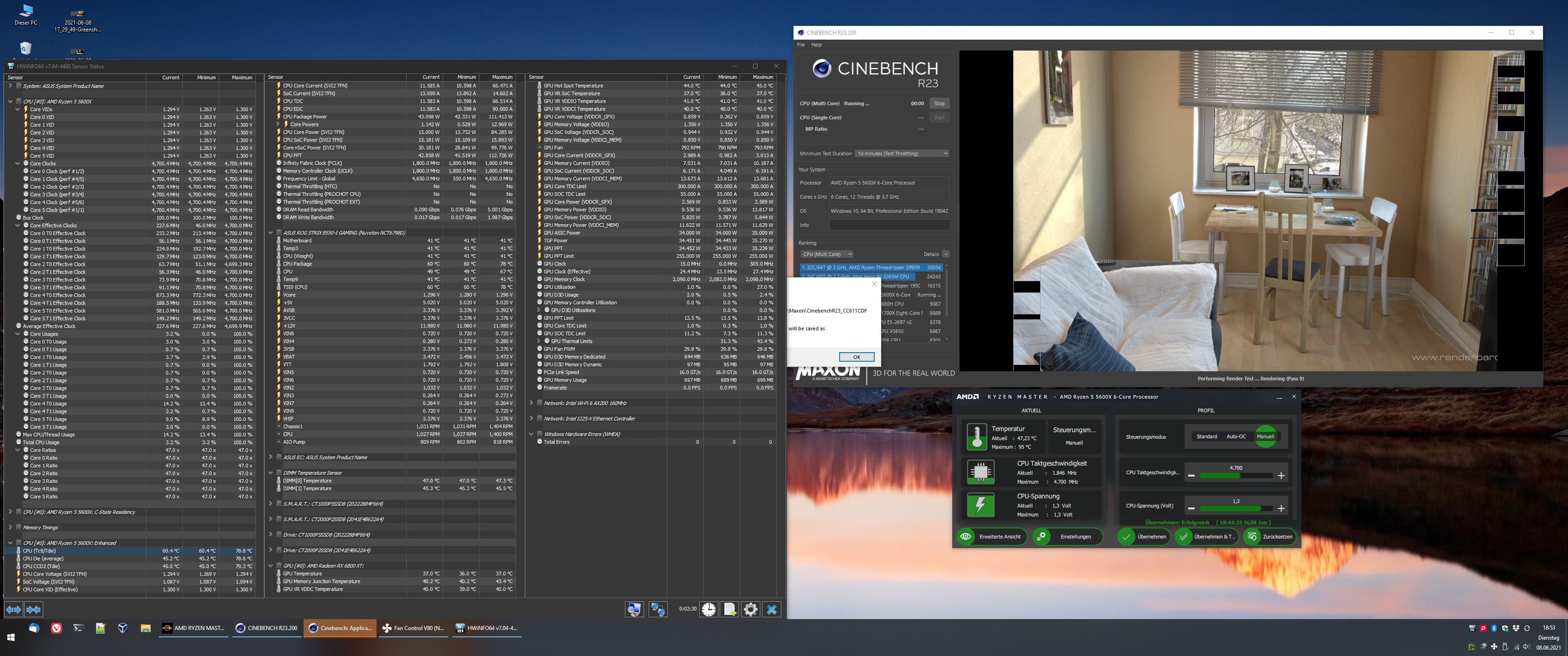Decrease CPU Taktgeschwindigkeit with minus button

click(1191, 476)
